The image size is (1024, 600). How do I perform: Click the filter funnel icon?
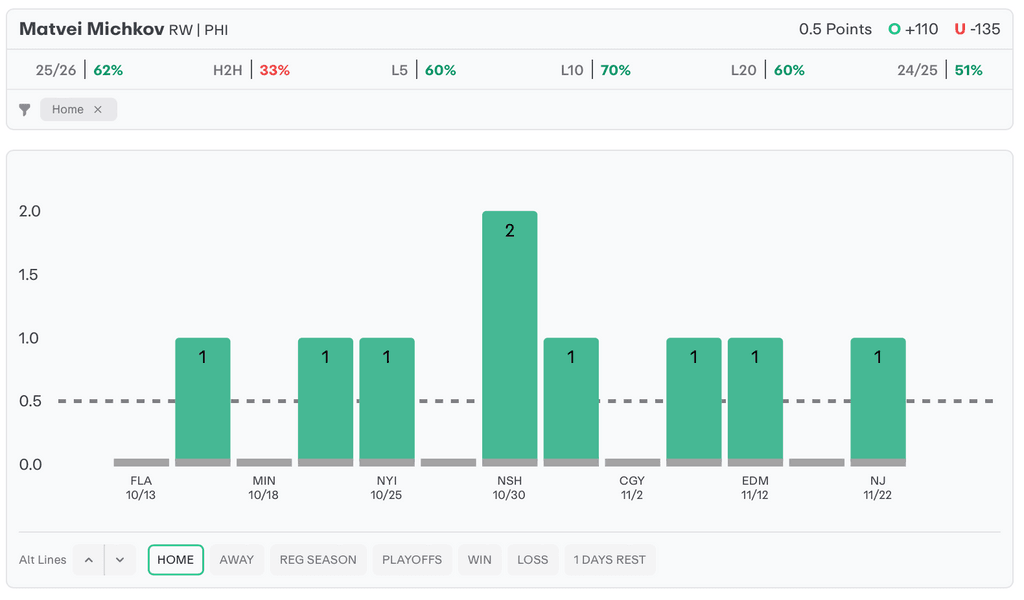click(25, 110)
